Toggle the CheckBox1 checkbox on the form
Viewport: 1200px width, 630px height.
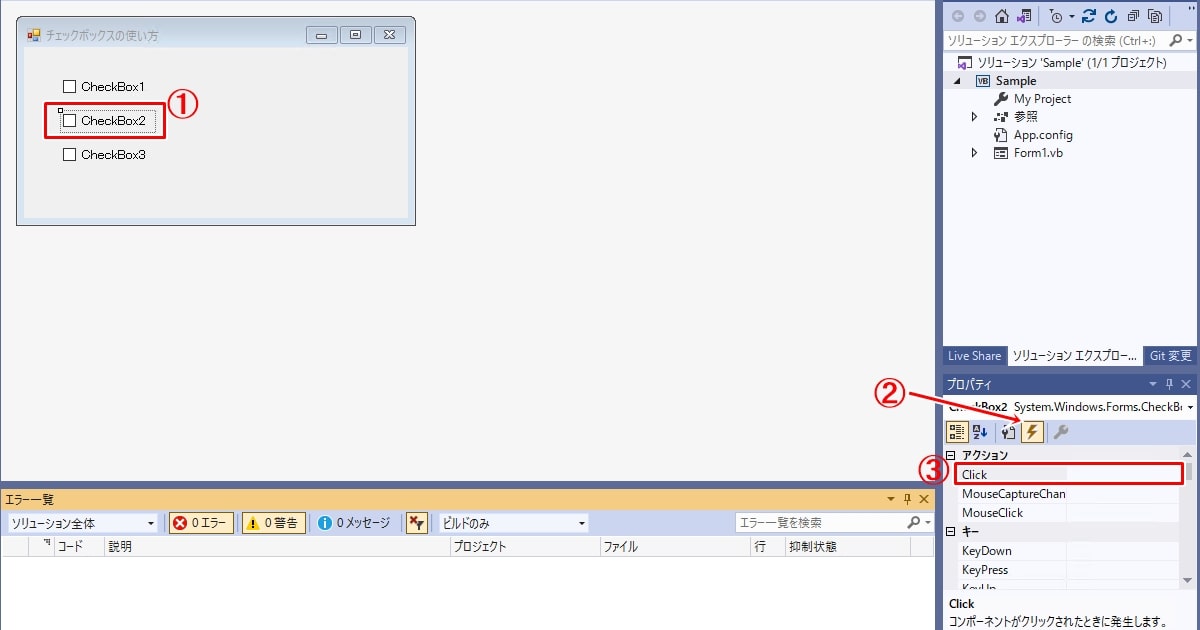(70, 87)
